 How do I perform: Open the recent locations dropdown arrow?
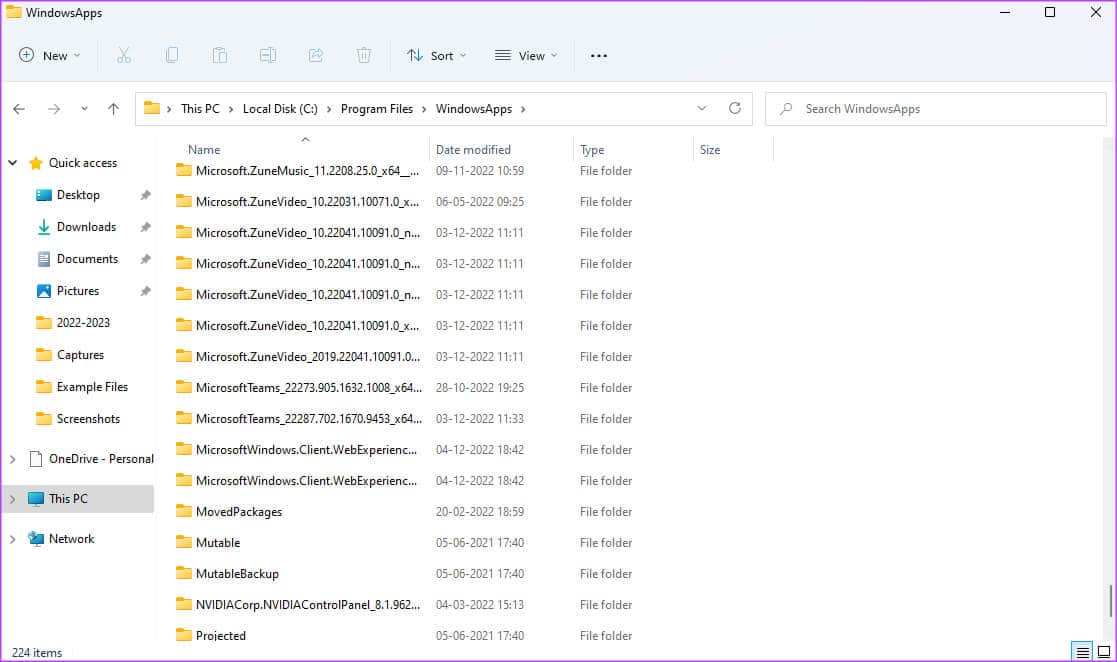[x=84, y=109]
